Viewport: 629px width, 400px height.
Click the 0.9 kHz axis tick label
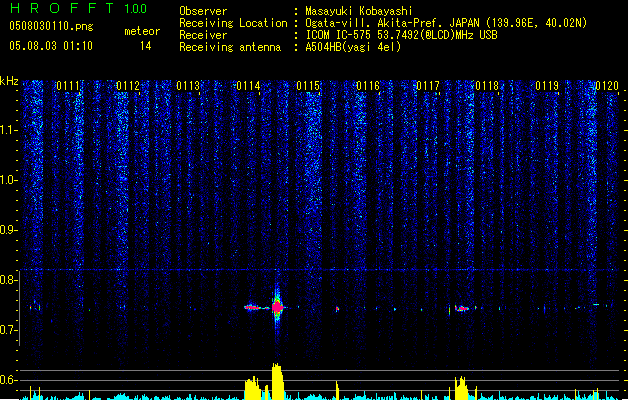click(x=9, y=230)
